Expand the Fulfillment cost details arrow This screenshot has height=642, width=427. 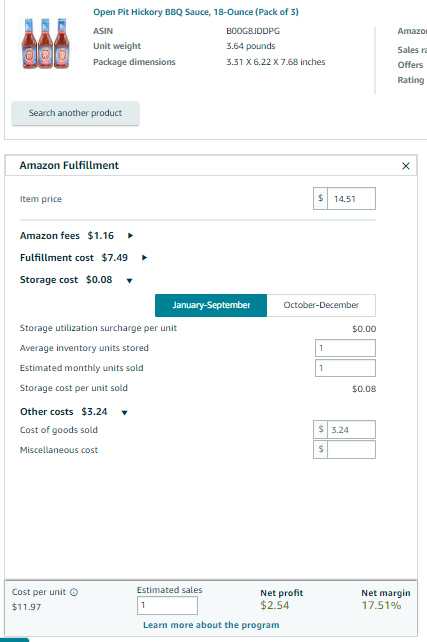pyautogui.click(x=144, y=258)
